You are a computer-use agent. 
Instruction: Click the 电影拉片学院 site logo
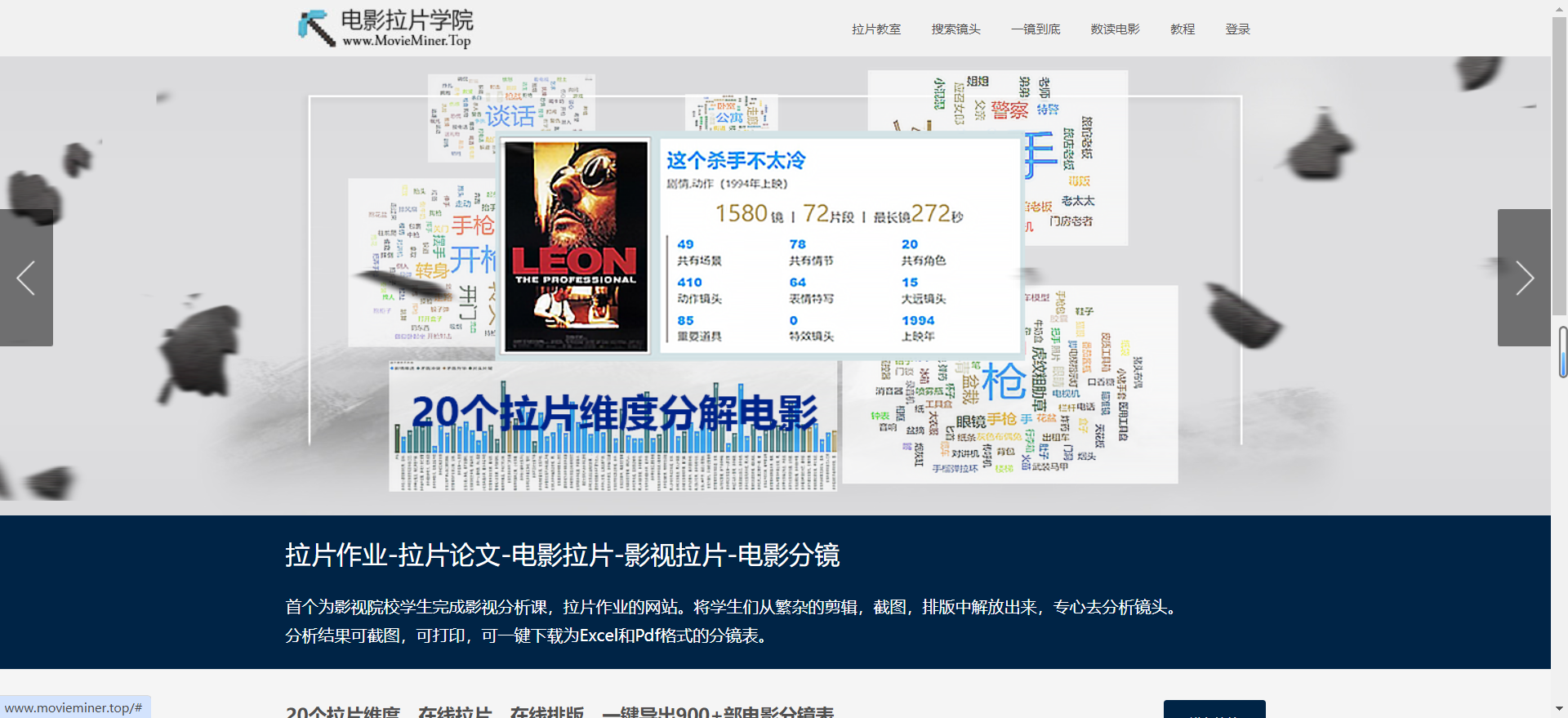coord(385,28)
